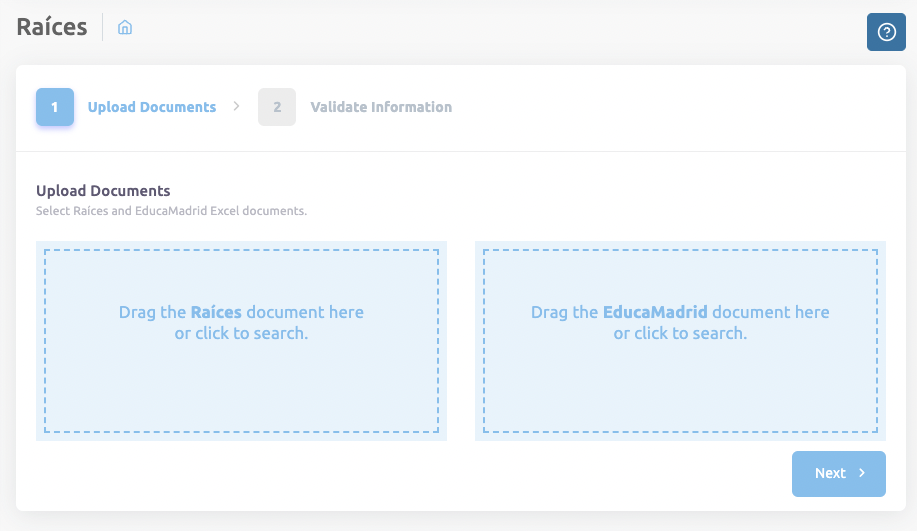The height and width of the screenshot is (531, 917).
Task: Click the bold Raíces word in drop area
Action: coord(216,312)
